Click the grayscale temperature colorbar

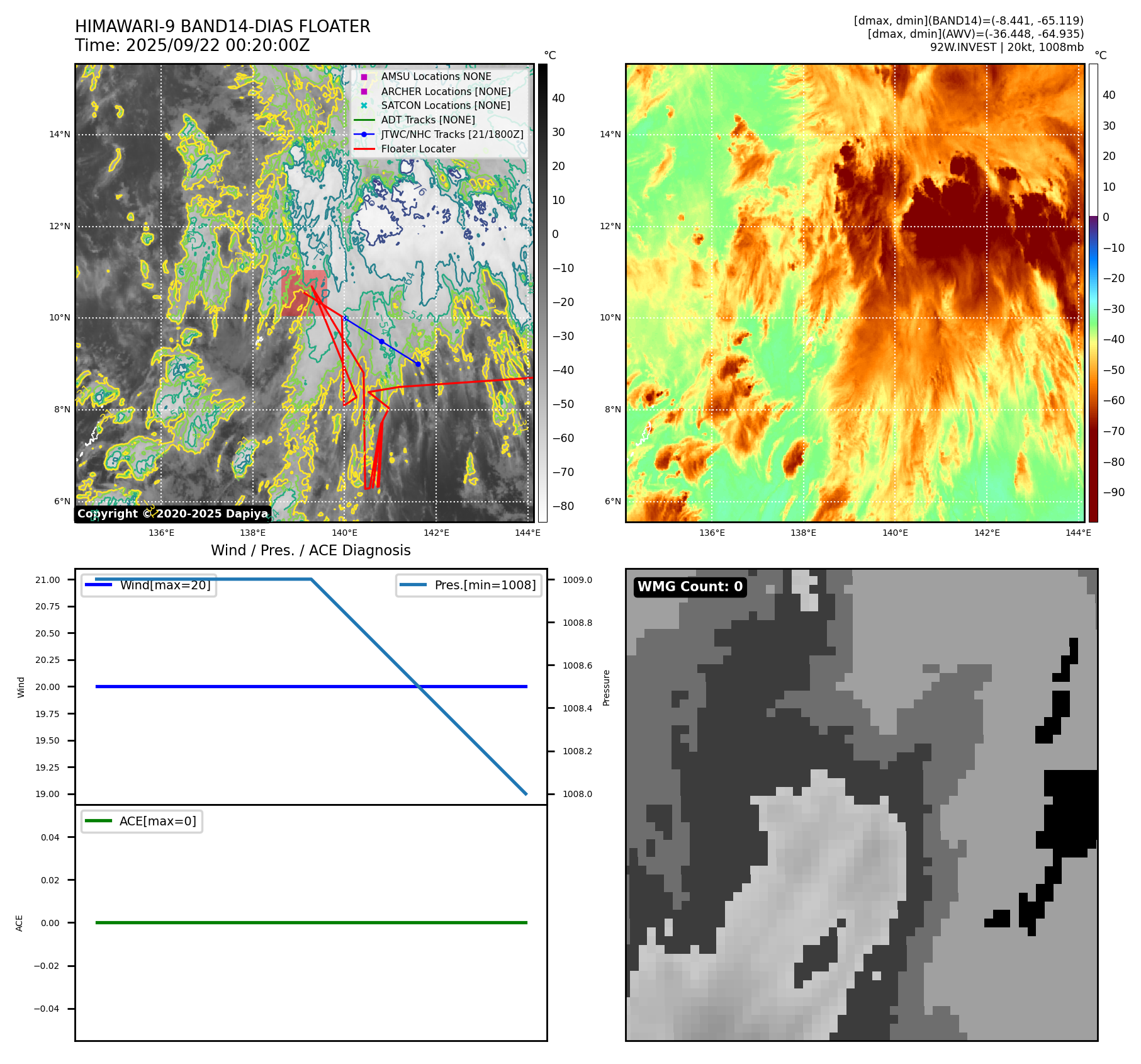[x=542, y=293]
